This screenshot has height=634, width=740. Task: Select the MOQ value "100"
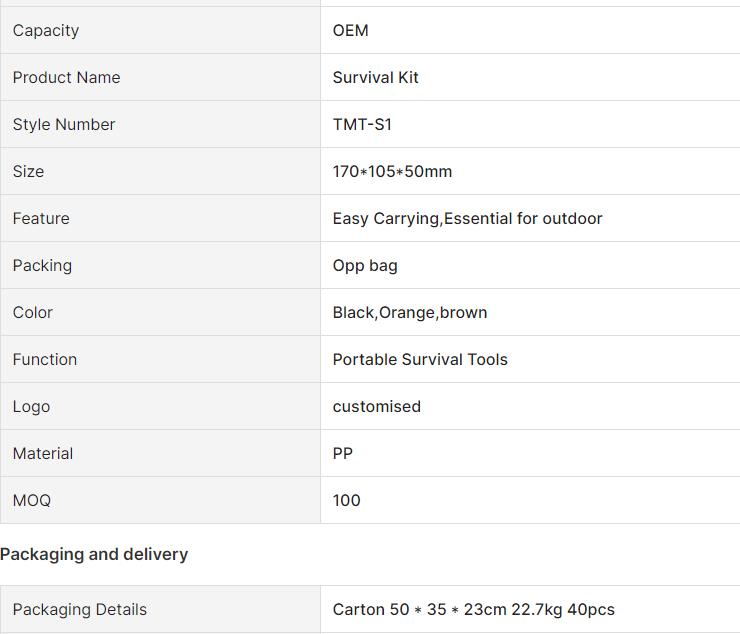point(346,500)
